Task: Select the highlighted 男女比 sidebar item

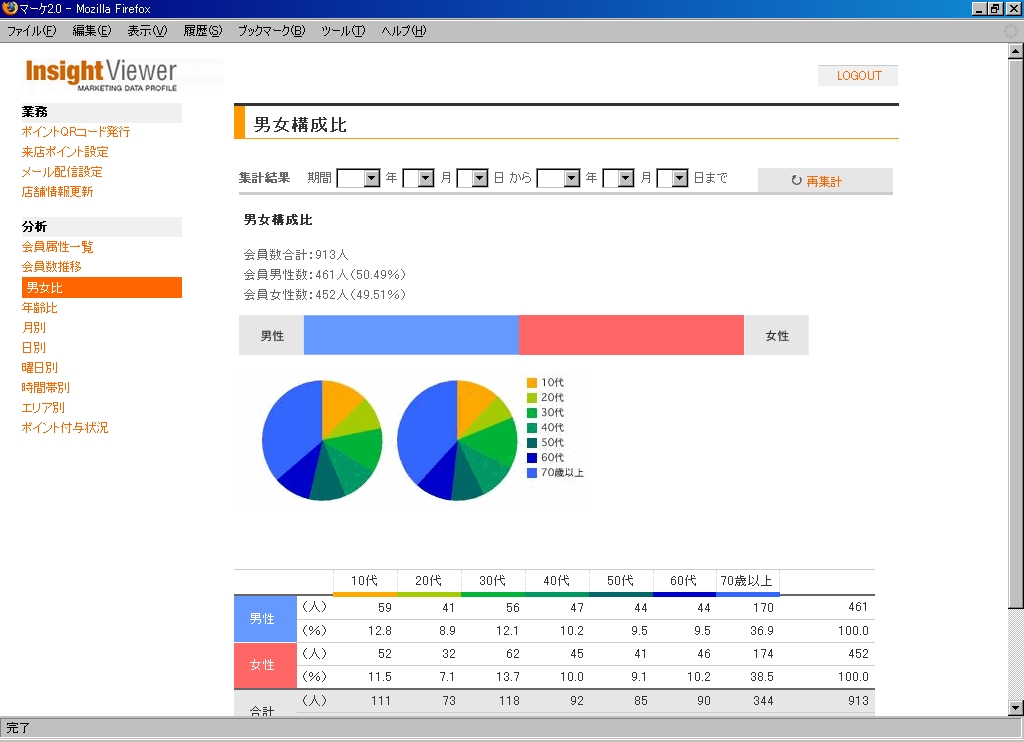Action: [102, 287]
